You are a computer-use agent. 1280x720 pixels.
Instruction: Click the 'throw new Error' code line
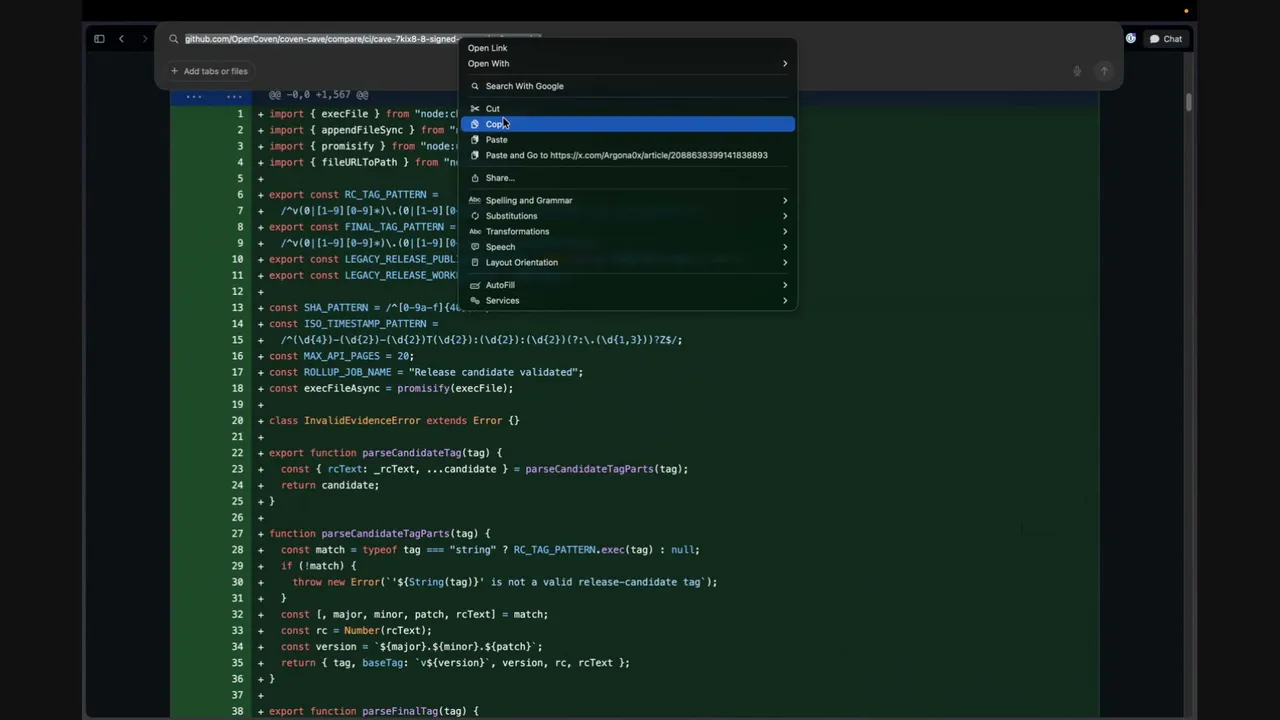pos(504,582)
